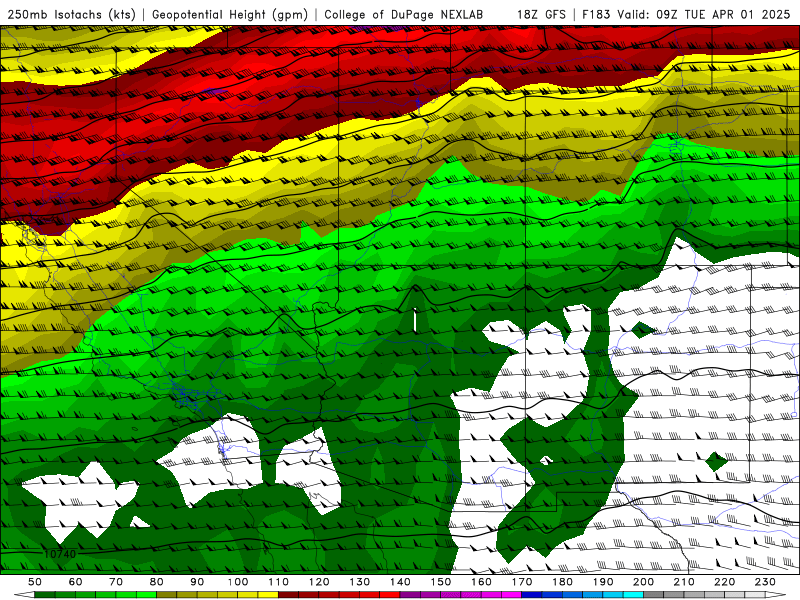Click the legend value "90"
800x600 pixels.
coord(197,582)
